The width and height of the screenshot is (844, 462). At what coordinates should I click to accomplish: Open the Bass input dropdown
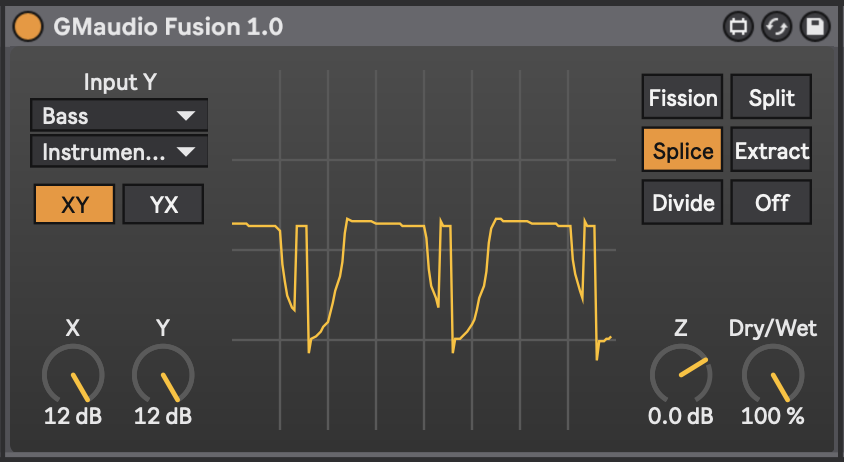pyautogui.click(x=119, y=116)
